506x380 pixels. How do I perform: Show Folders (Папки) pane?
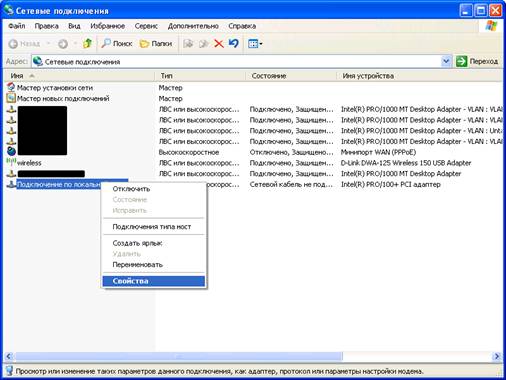[156, 43]
